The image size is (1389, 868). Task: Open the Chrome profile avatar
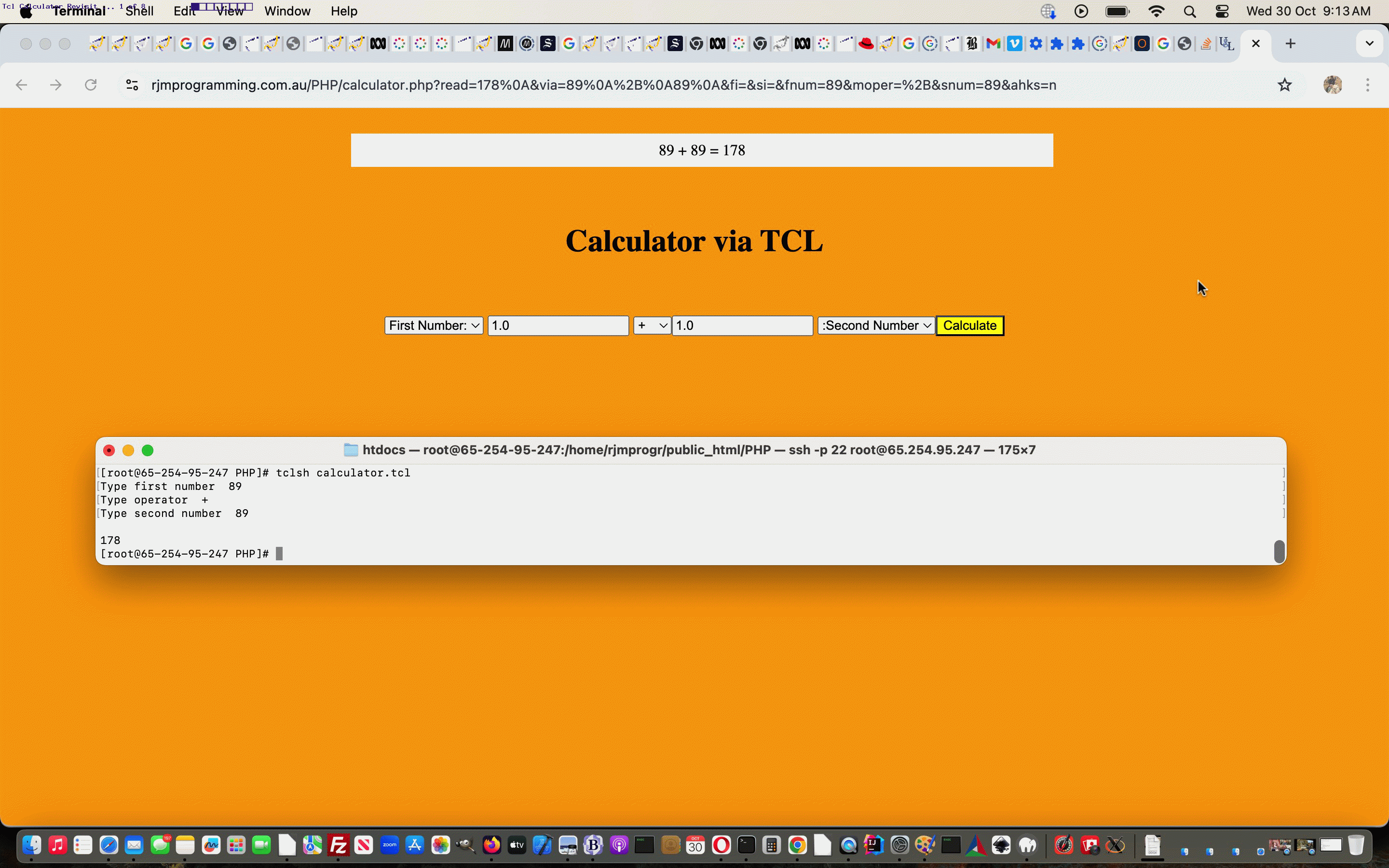[x=1332, y=85]
